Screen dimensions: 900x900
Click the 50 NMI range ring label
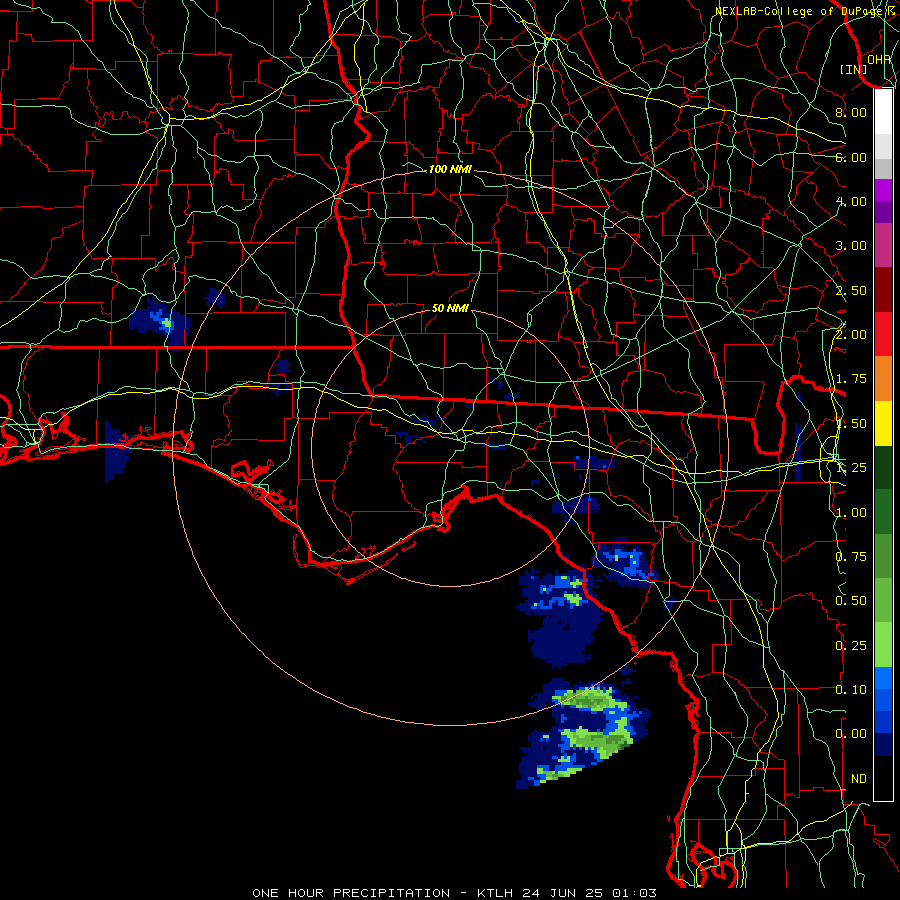pyautogui.click(x=450, y=308)
